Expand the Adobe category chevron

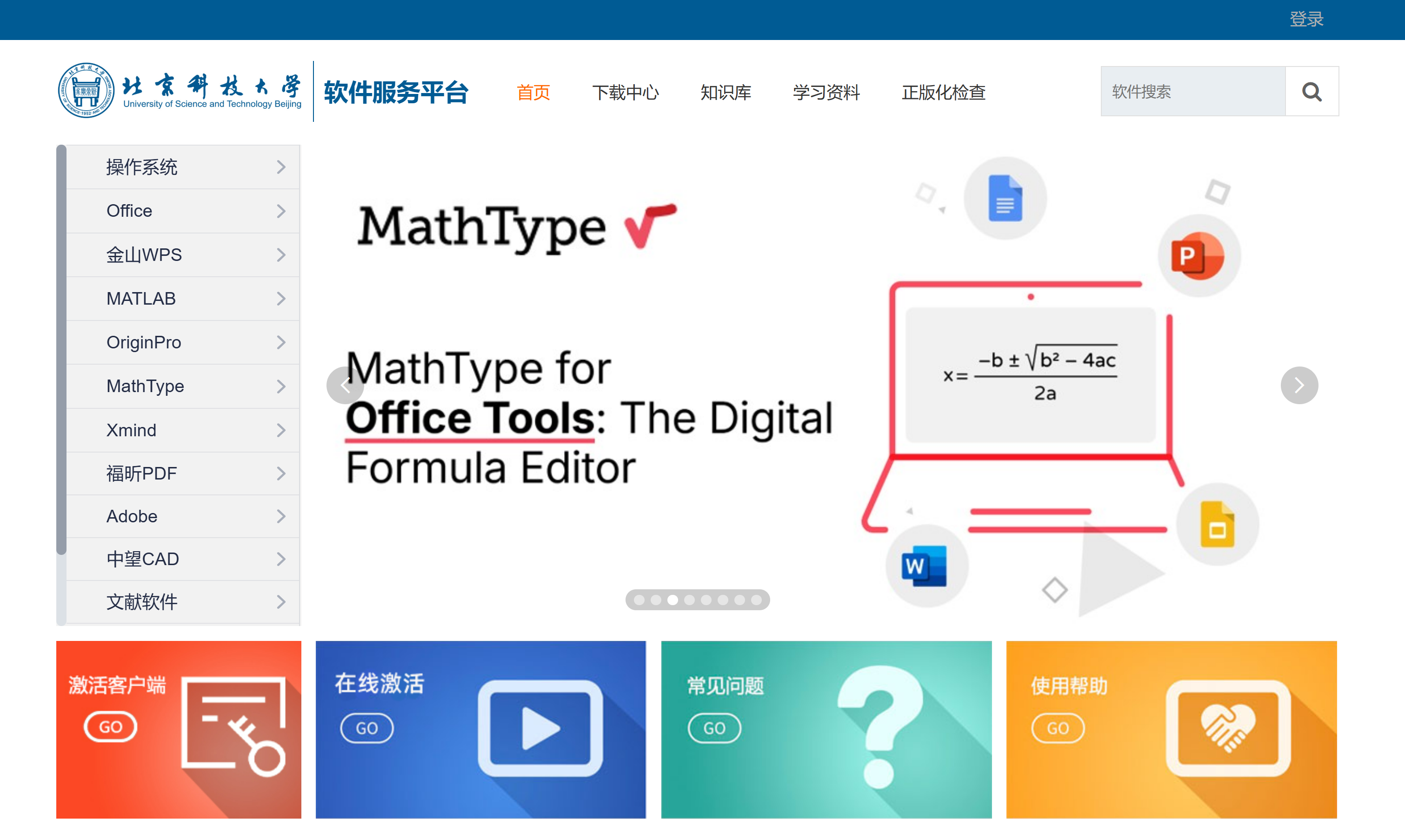(x=281, y=516)
